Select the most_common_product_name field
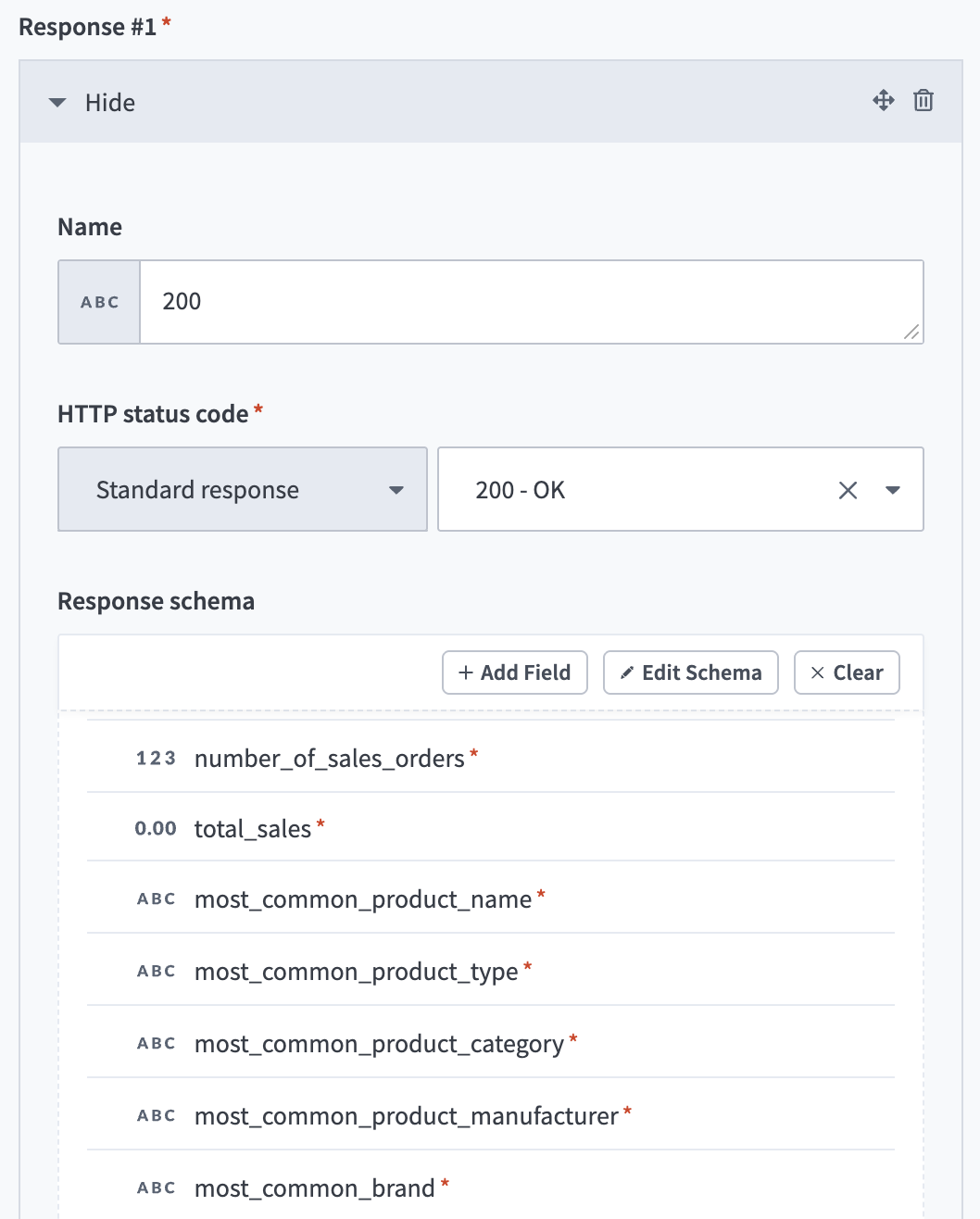 click(x=363, y=899)
